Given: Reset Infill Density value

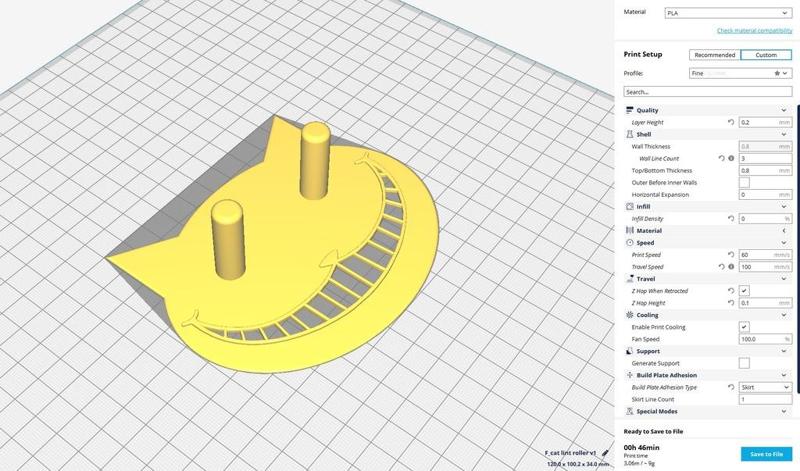Looking at the screenshot, I should pos(731,218).
